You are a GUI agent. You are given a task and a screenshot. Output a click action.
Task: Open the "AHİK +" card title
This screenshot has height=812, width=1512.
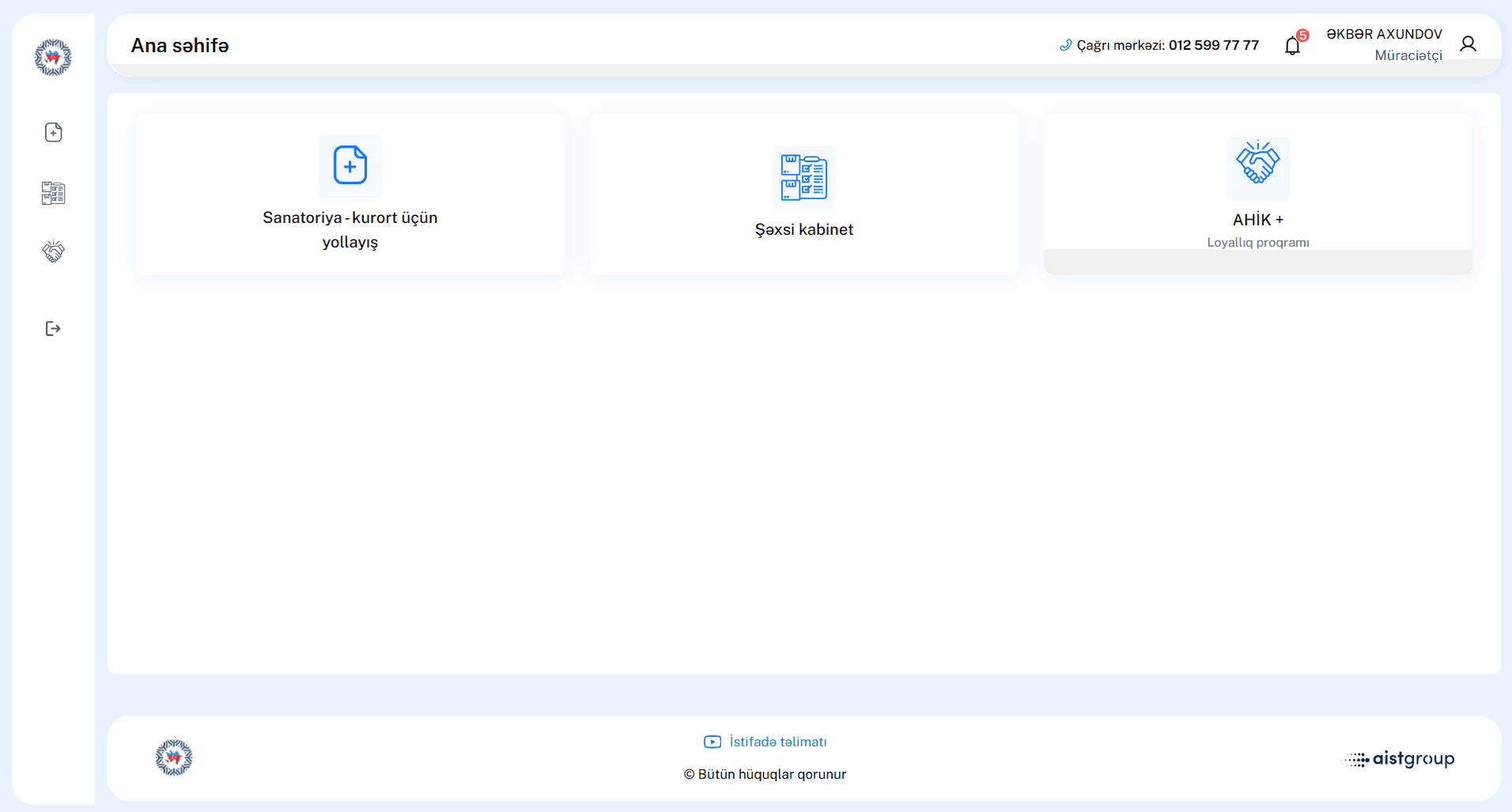click(1257, 220)
